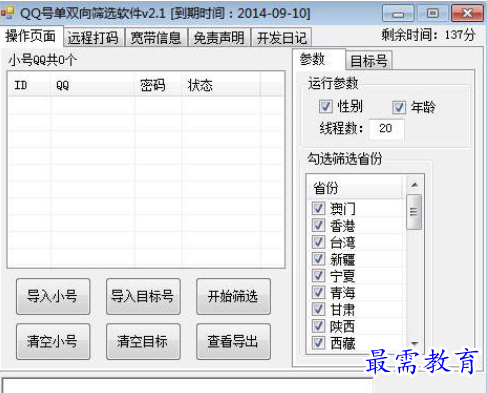Click the 导入小号 button

[x=53, y=296]
